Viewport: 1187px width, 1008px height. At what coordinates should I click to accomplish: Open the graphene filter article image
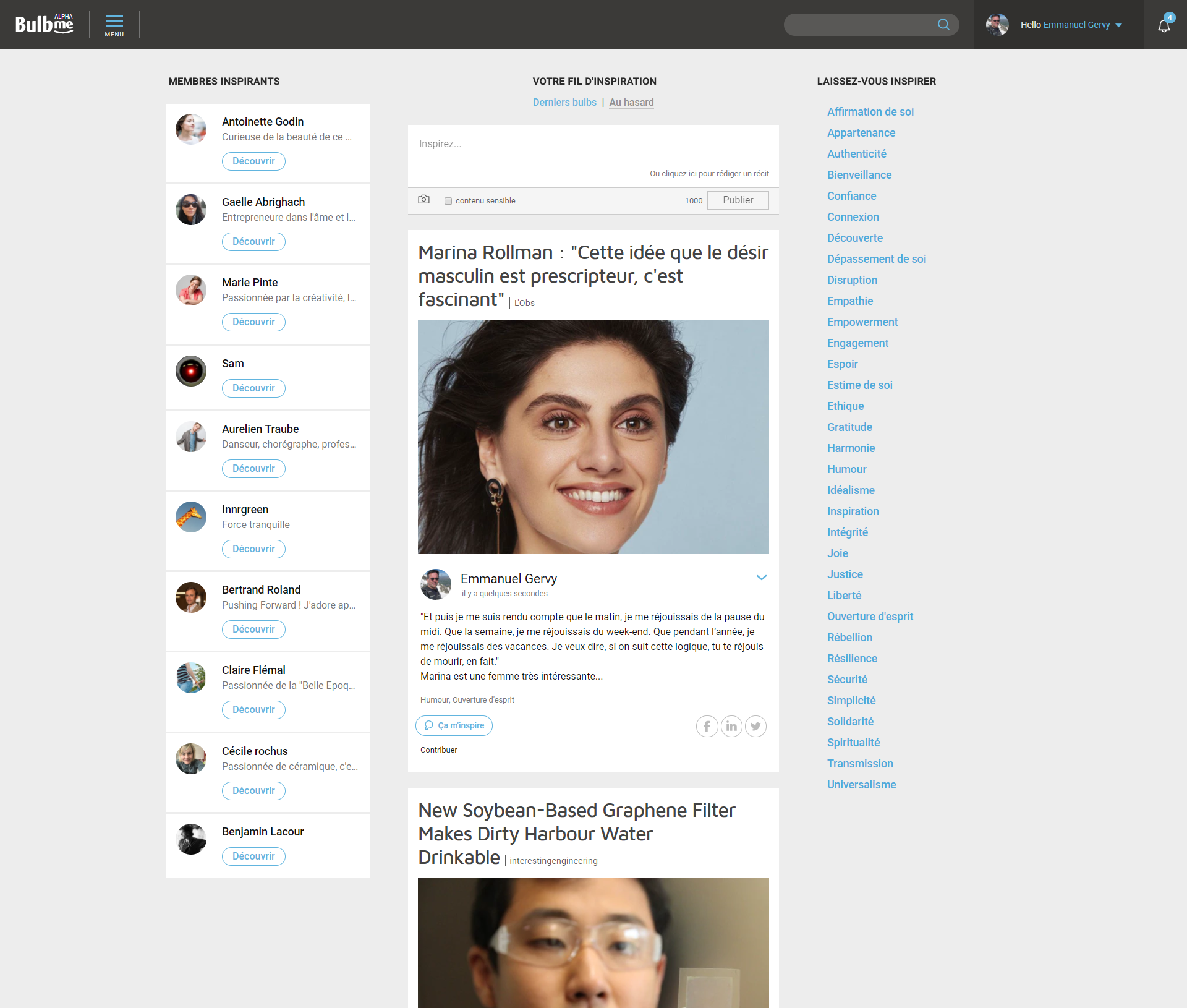coord(593,943)
